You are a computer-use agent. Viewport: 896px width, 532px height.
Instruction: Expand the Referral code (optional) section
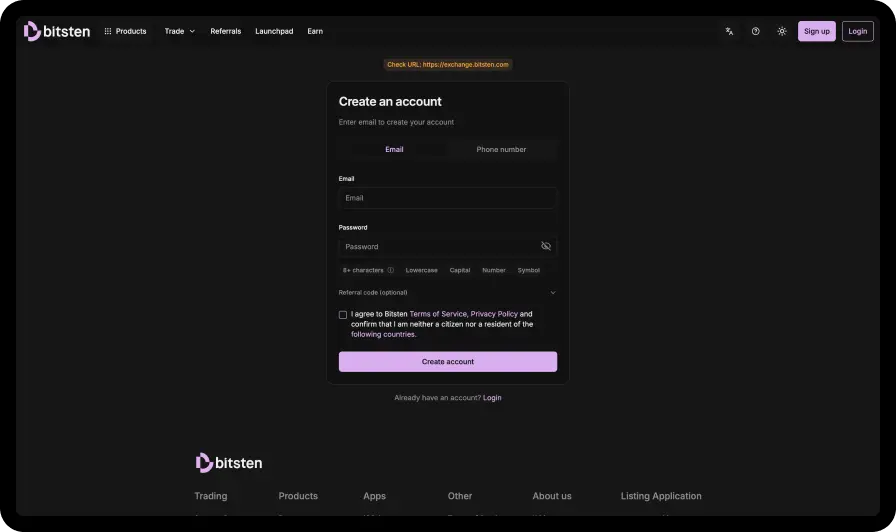coord(447,293)
